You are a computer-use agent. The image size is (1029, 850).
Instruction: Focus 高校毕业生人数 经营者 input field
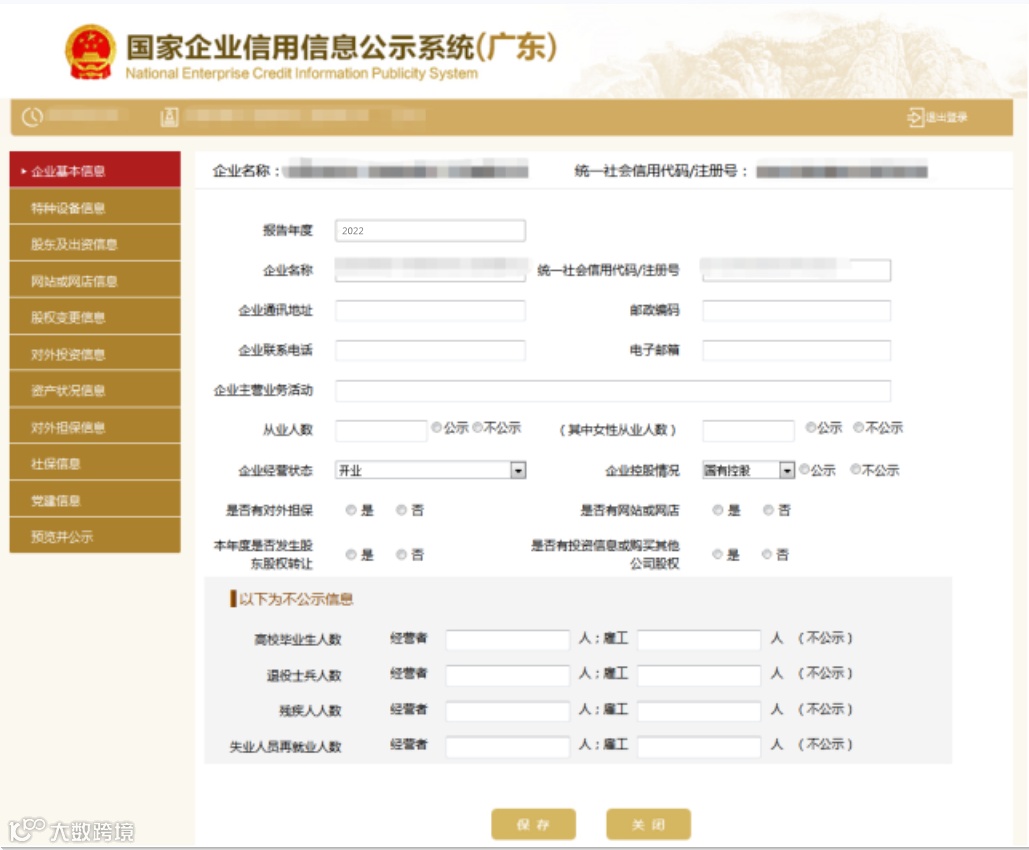(x=507, y=639)
